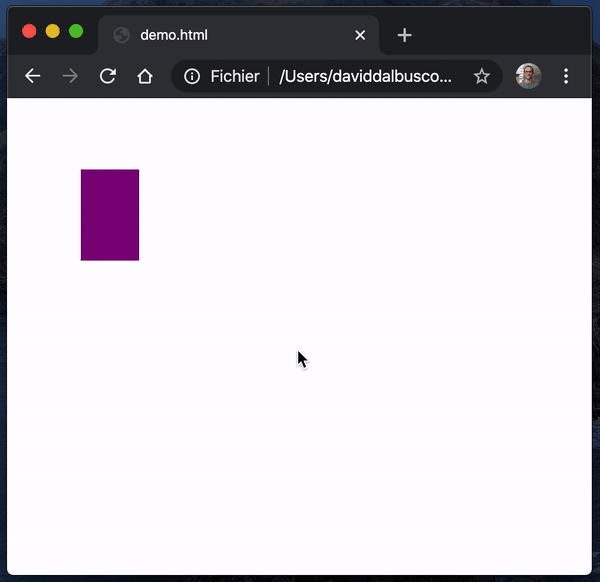Screen dimensions: 600x582
Task: Open the home page via house icon
Action: point(145,76)
